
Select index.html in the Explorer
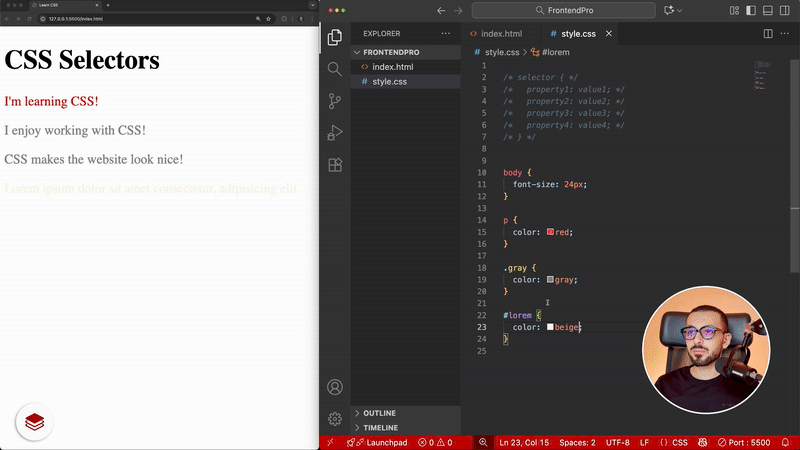point(392,67)
